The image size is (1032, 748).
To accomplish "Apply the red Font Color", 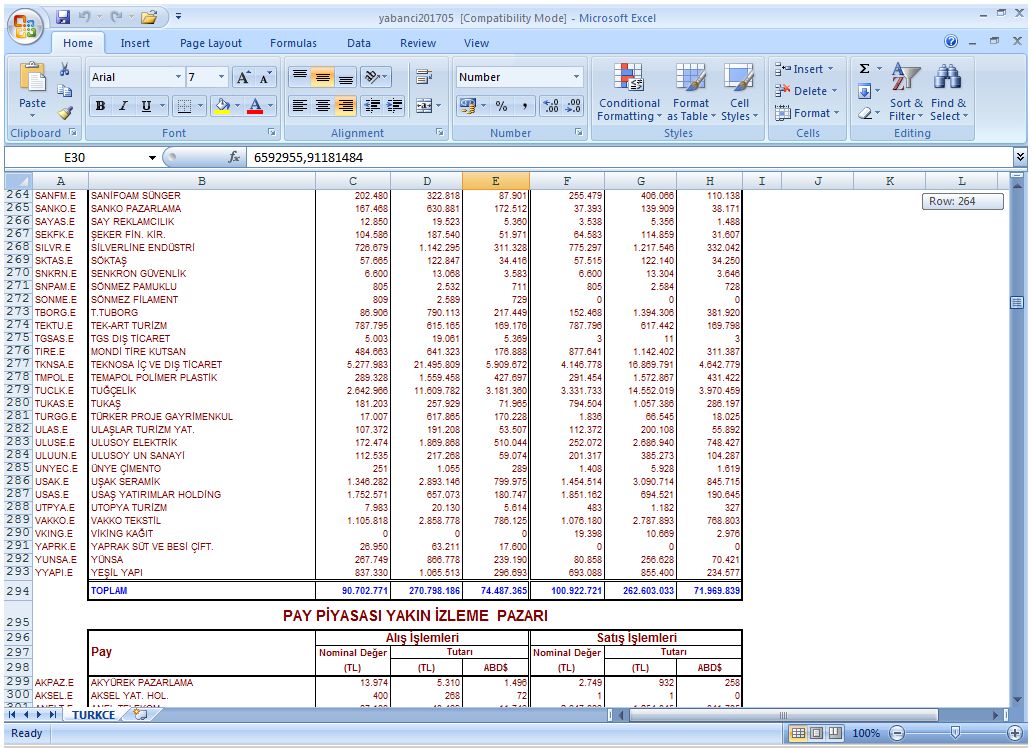I will pos(255,106).
